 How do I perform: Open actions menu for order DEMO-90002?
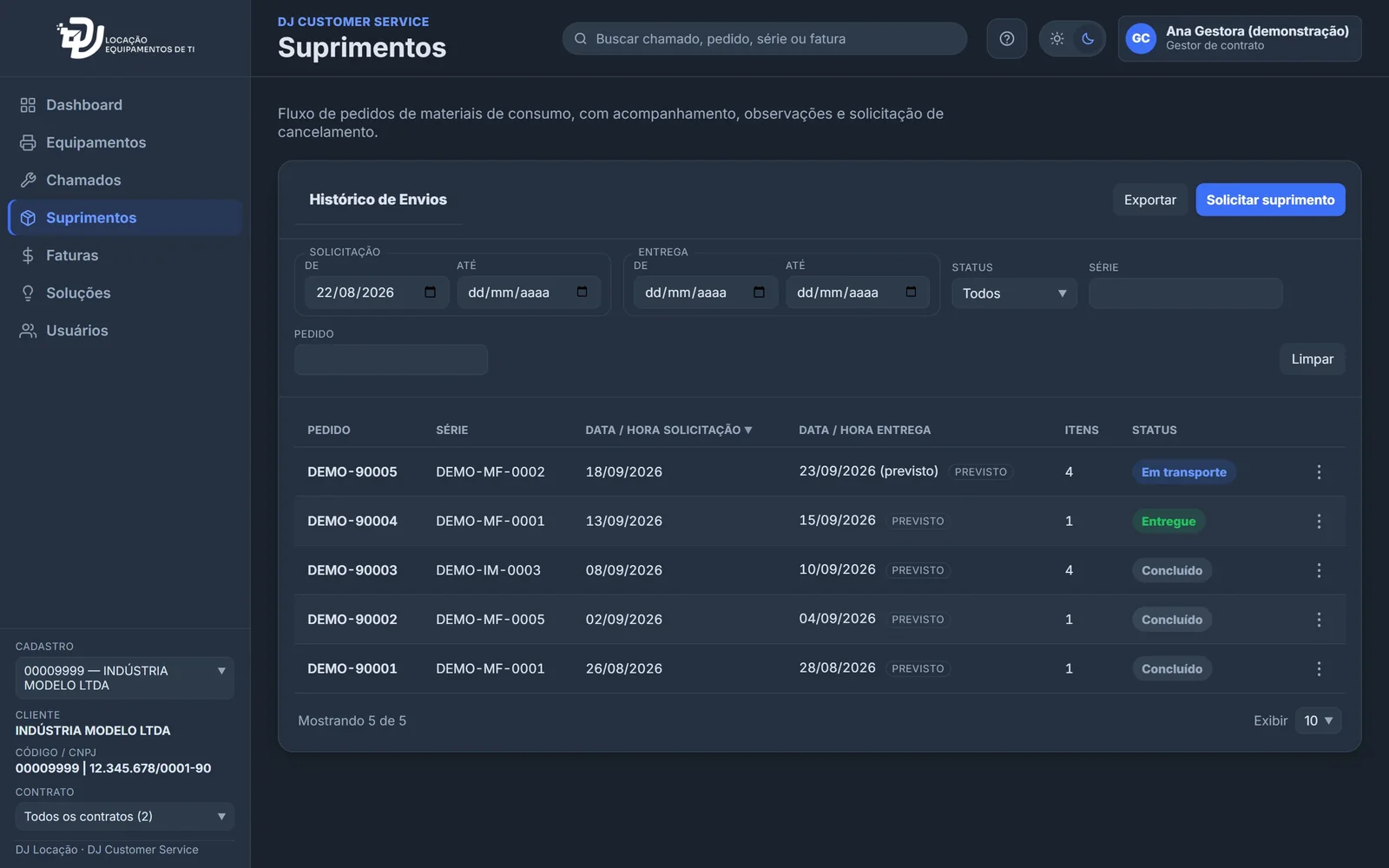pos(1319,620)
